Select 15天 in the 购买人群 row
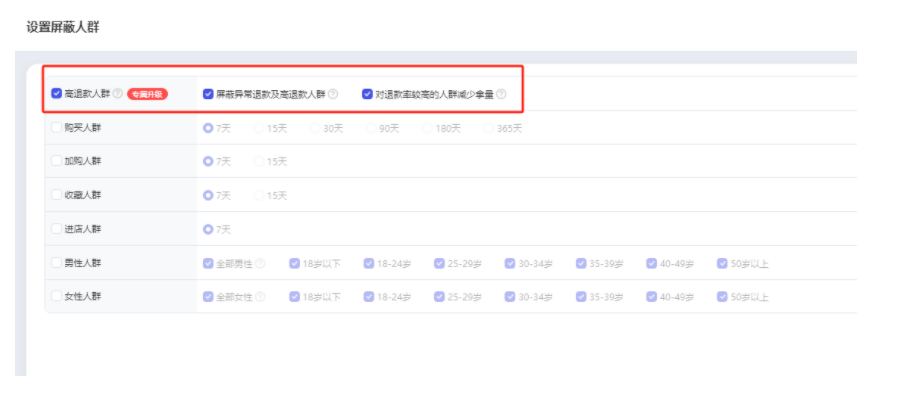This screenshot has width=909, height=393. [259, 128]
